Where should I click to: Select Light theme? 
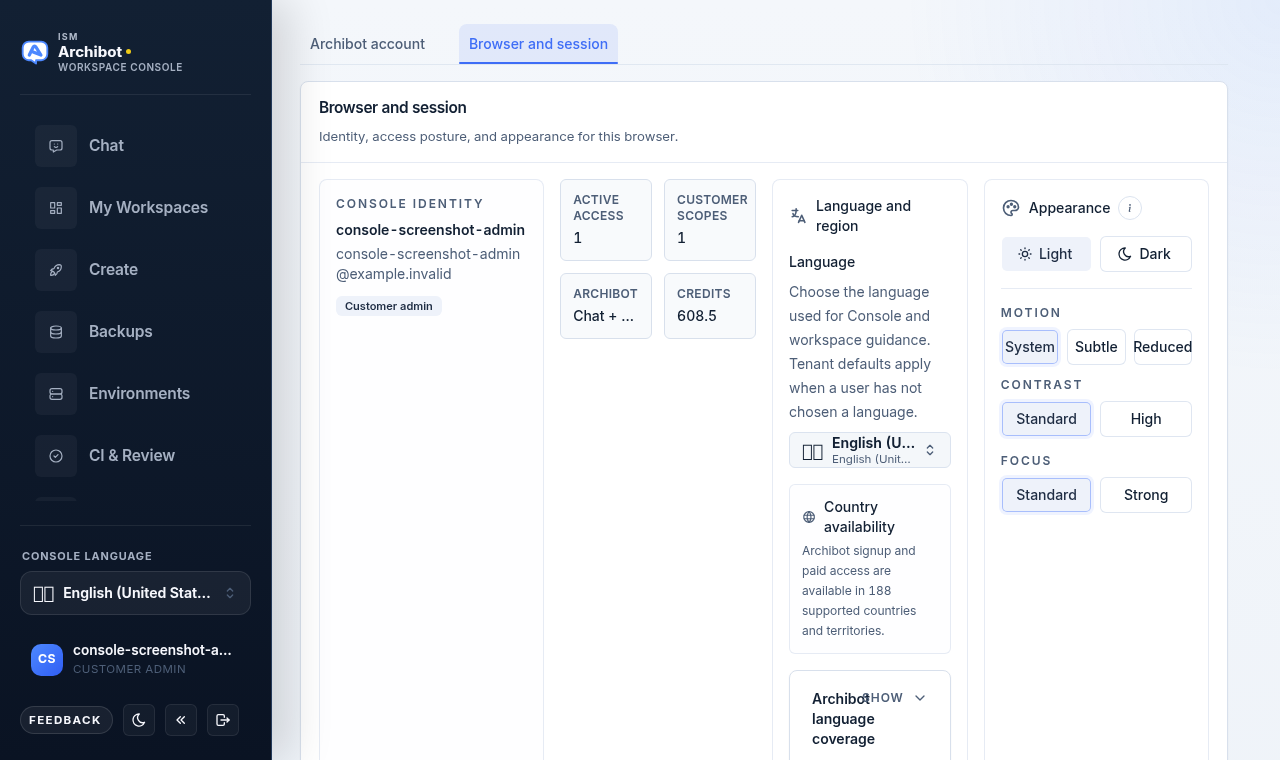(x=1046, y=254)
